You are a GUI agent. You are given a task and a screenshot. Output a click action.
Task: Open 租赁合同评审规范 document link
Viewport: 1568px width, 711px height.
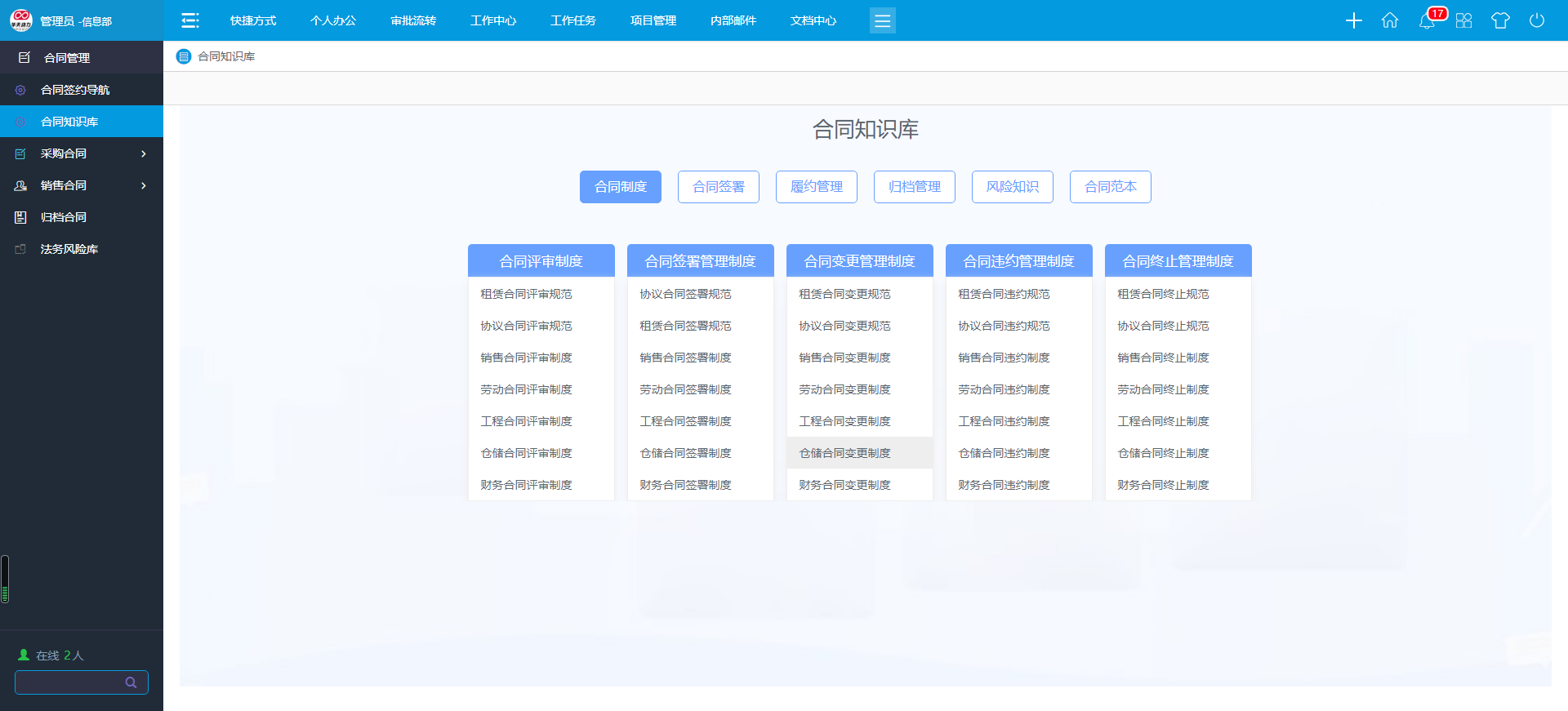pyautogui.click(x=527, y=294)
